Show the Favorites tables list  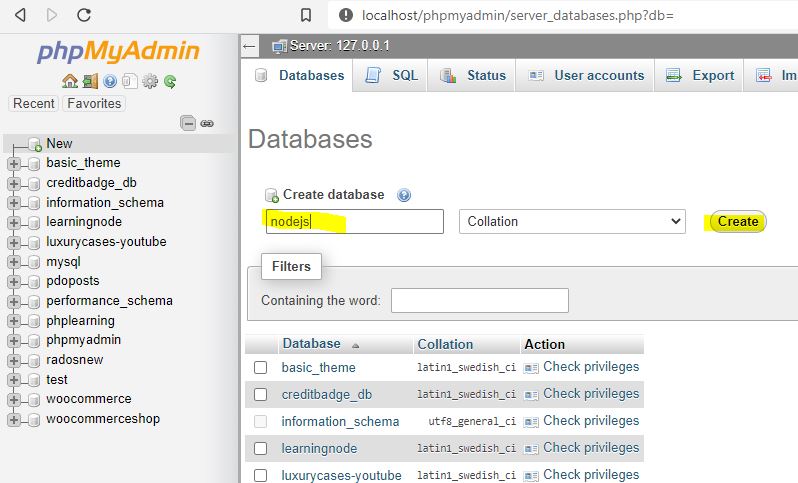click(94, 103)
